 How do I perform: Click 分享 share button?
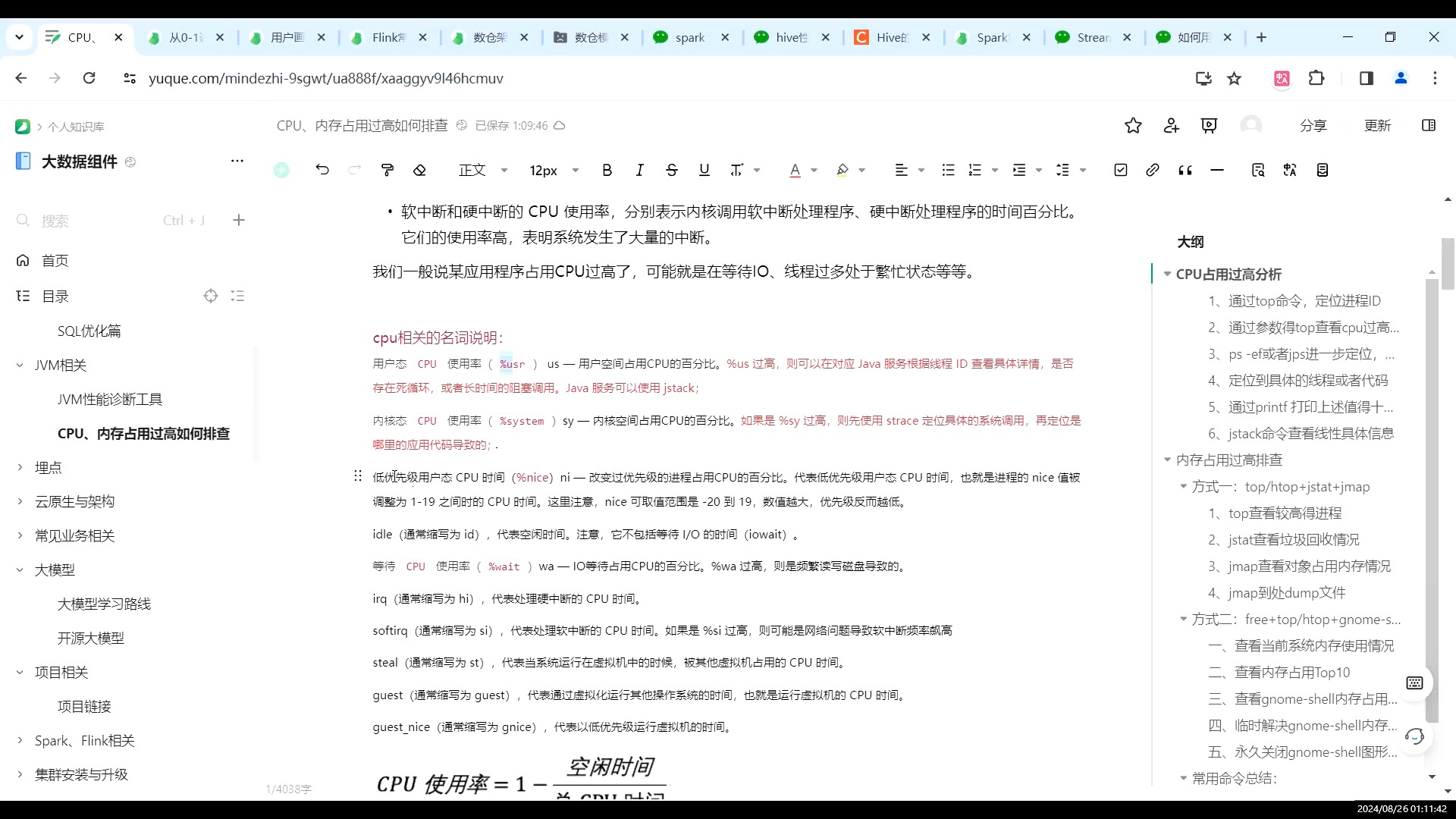coord(1313,125)
